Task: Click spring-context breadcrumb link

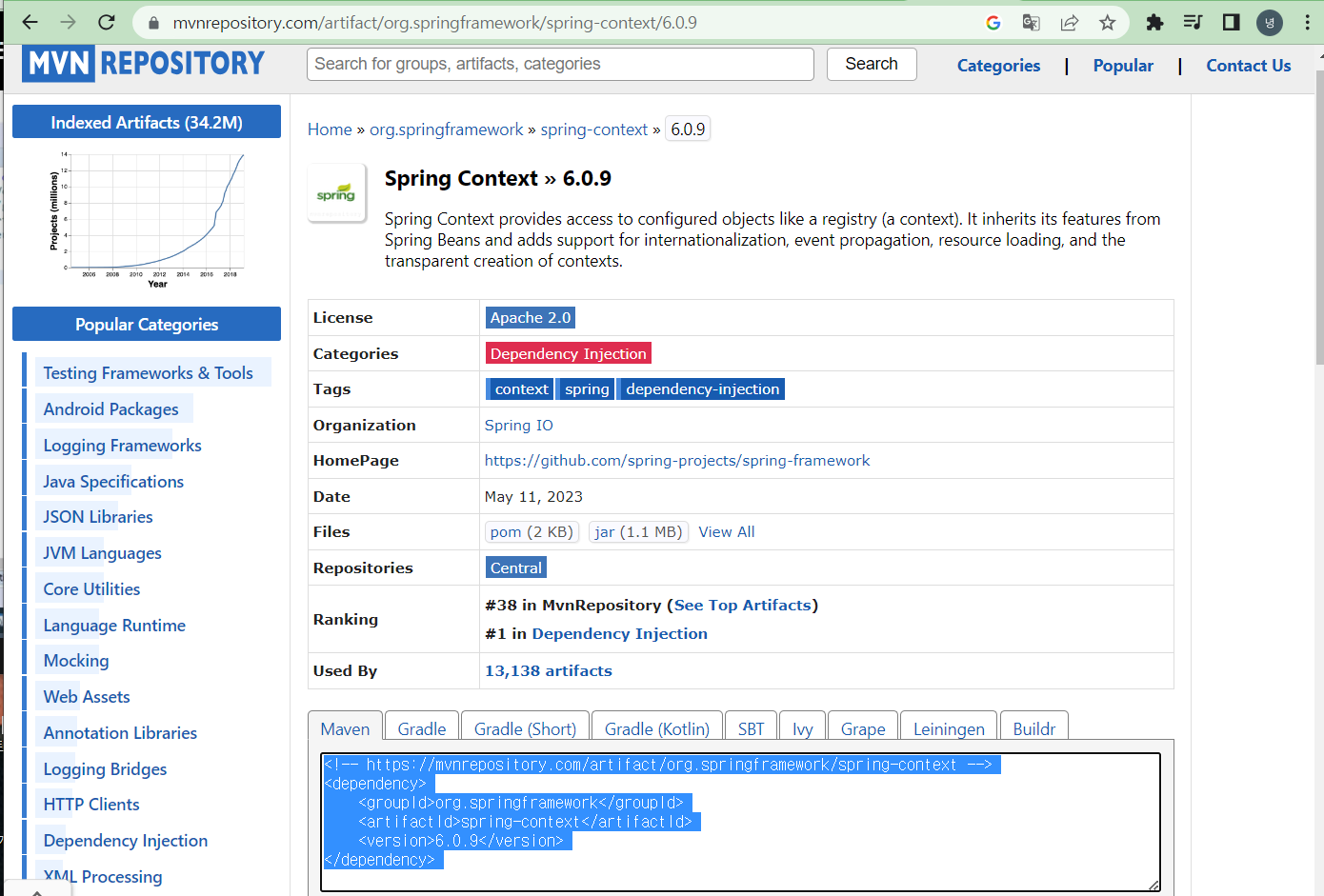Action: coord(594,129)
